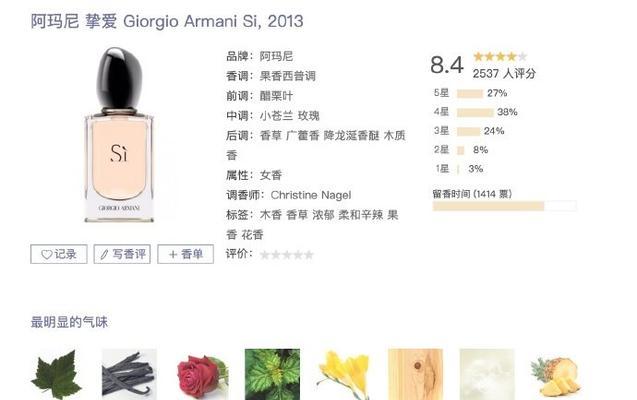Select perfumer Christine Nagel link
The height and width of the screenshot is (400, 637).
(311, 195)
